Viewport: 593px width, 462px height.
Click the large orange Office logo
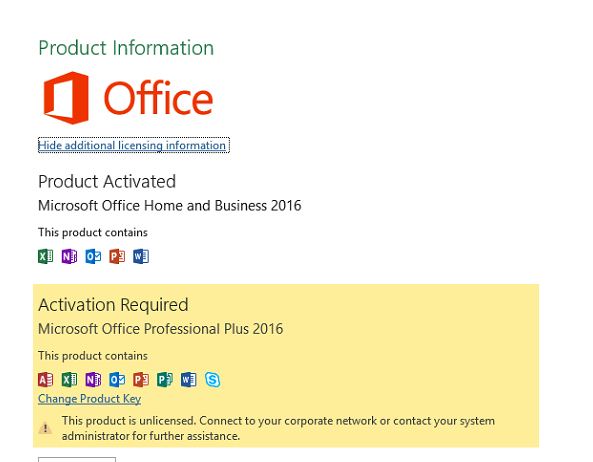[x=128, y=98]
